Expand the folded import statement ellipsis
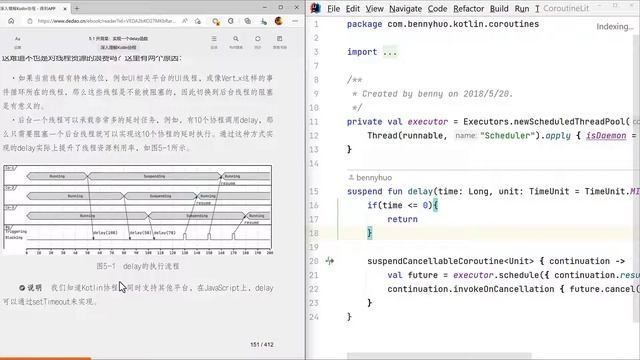The image size is (640, 360). [390, 52]
